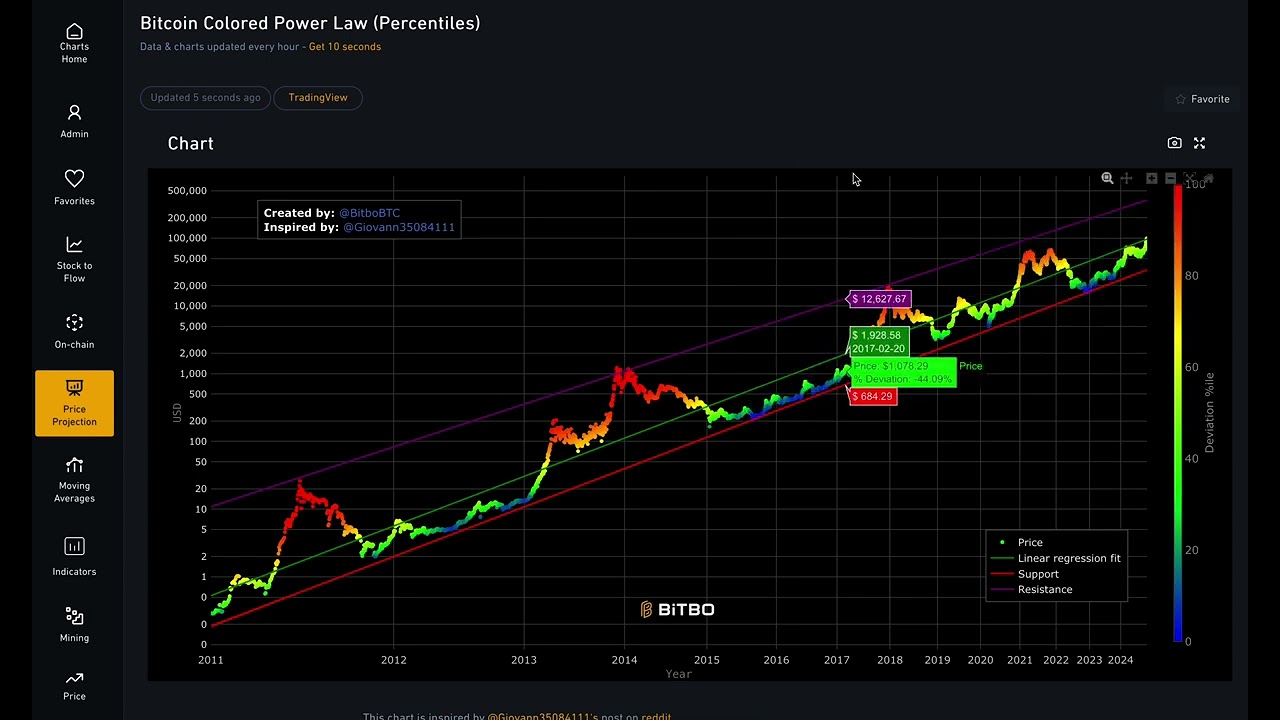Click the Bitcoin Colored Power Law title

(310, 23)
